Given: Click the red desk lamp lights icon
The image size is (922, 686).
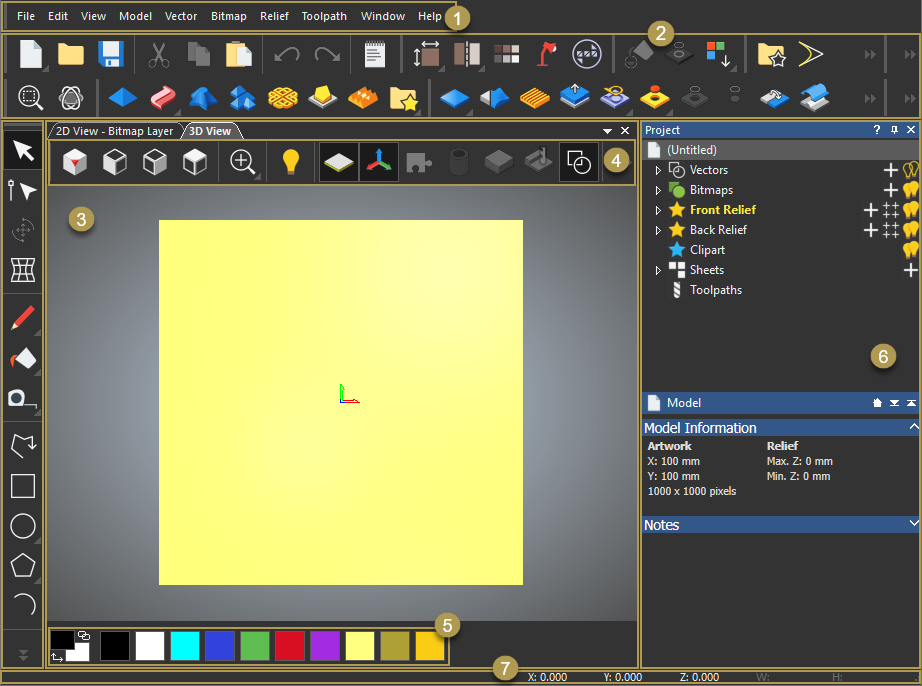Looking at the screenshot, I should 547,54.
